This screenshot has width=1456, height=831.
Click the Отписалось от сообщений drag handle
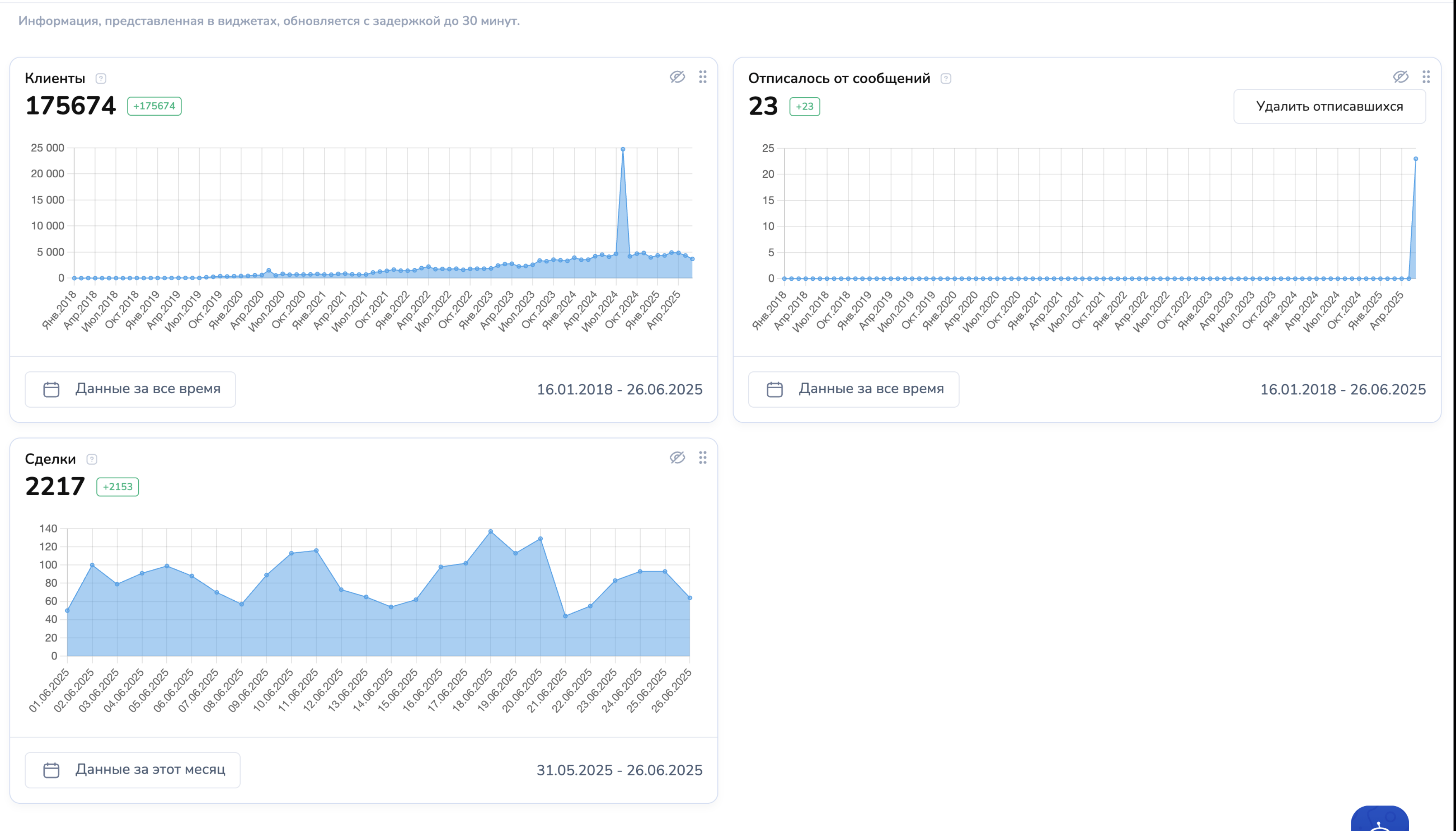click(x=1426, y=76)
